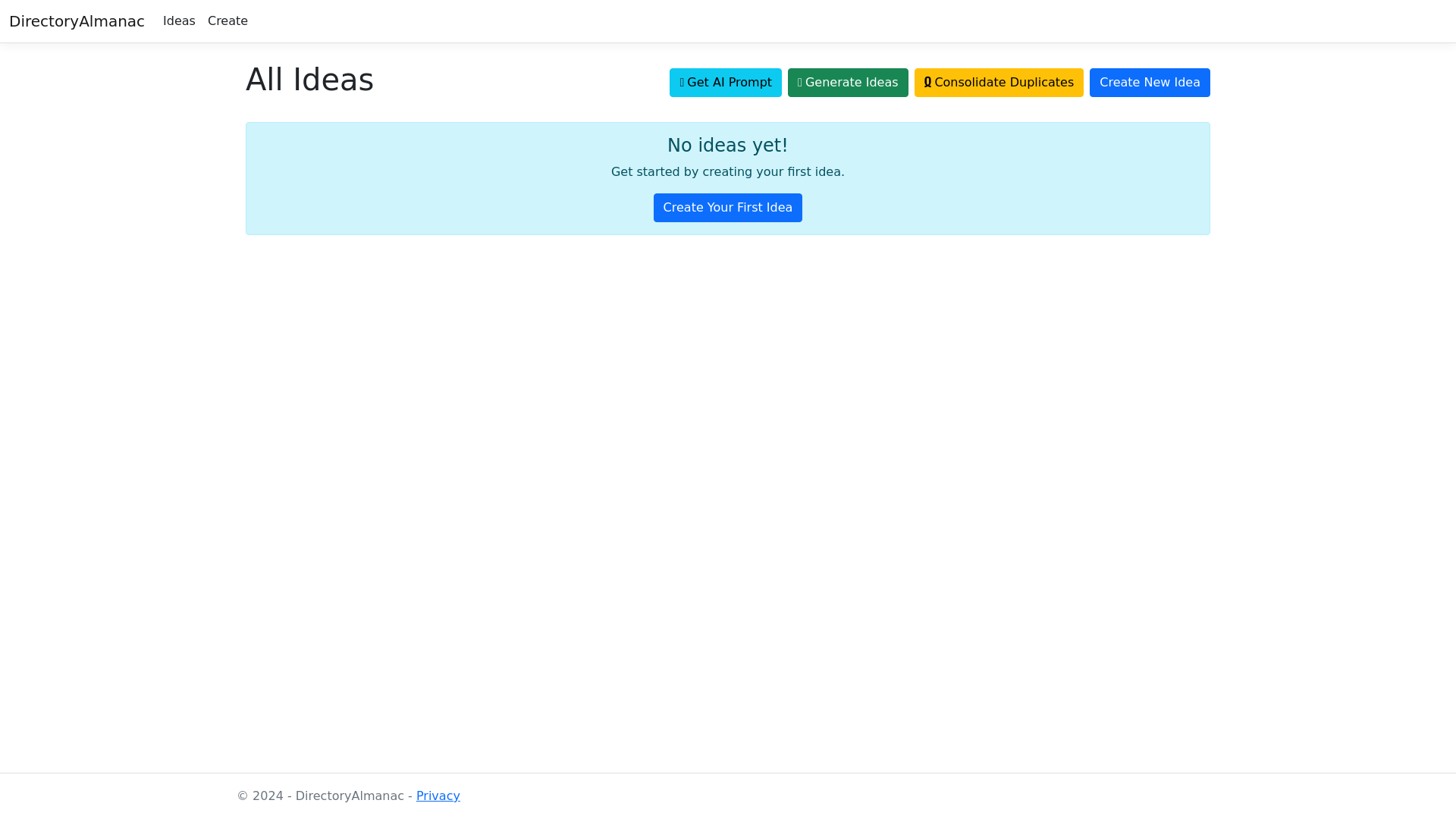Click the 'No ideas yet!' message
1456x819 pixels.
(728, 145)
